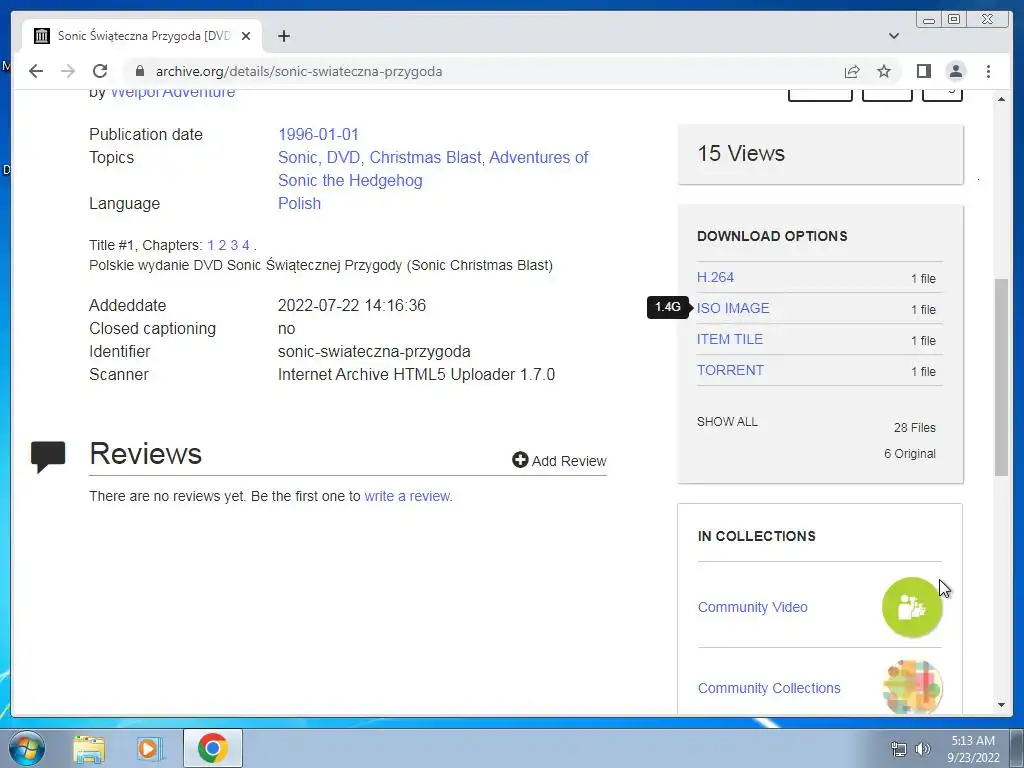This screenshot has height=768, width=1024.
Task: Click the 28 Files count text
Action: click(x=914, y=428)
